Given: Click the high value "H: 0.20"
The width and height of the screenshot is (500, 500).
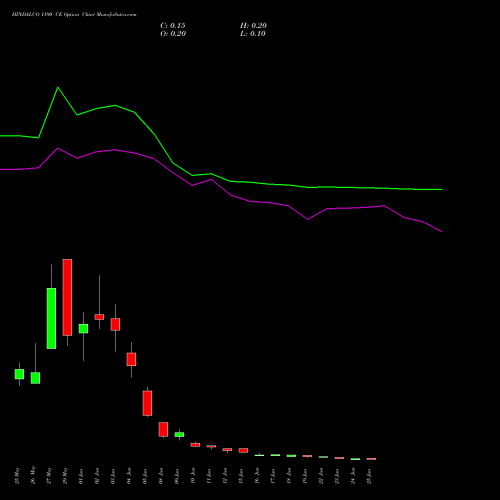Looking at the screenshot, I should point(253,26).
